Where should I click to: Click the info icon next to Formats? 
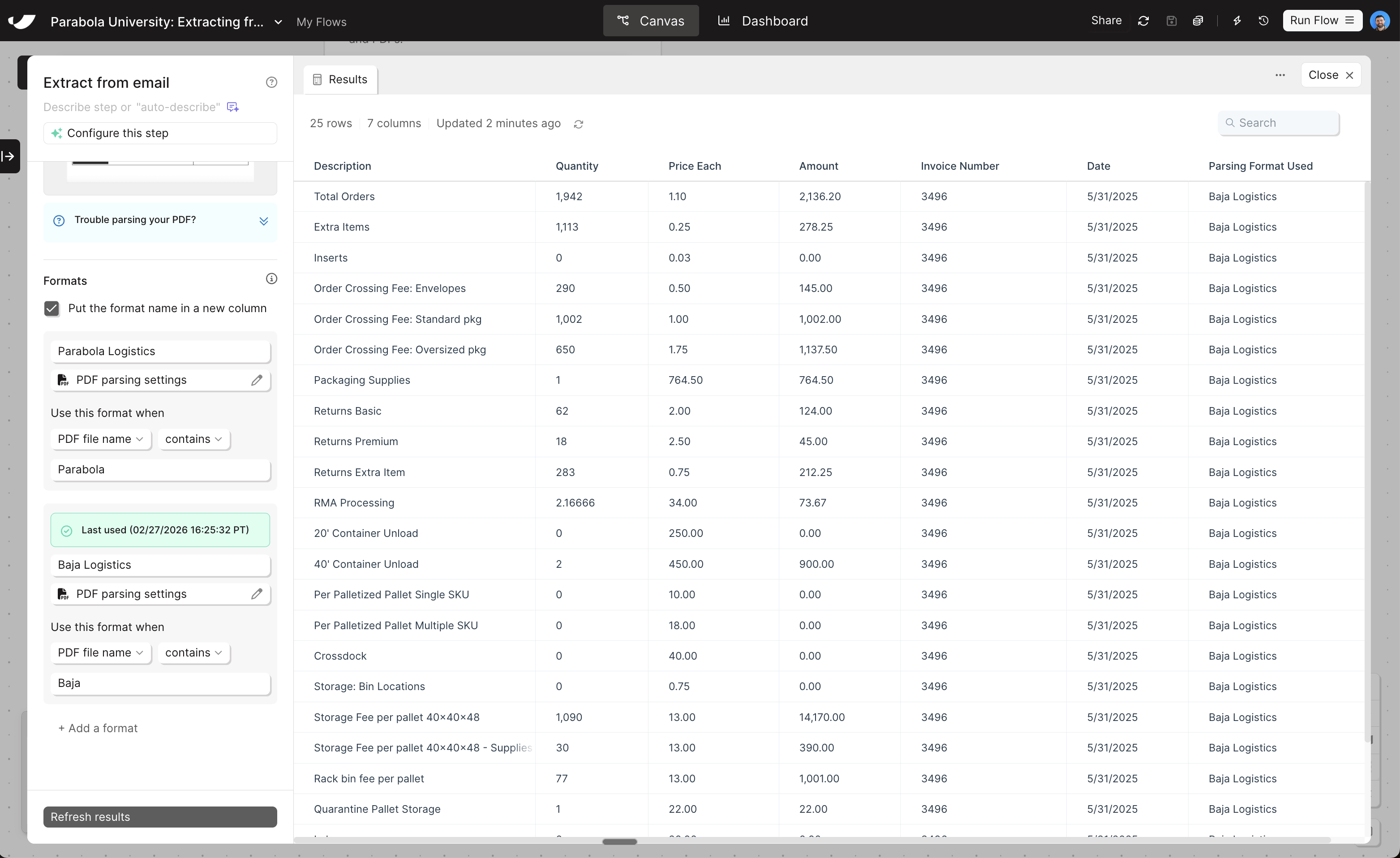(271, 279)
